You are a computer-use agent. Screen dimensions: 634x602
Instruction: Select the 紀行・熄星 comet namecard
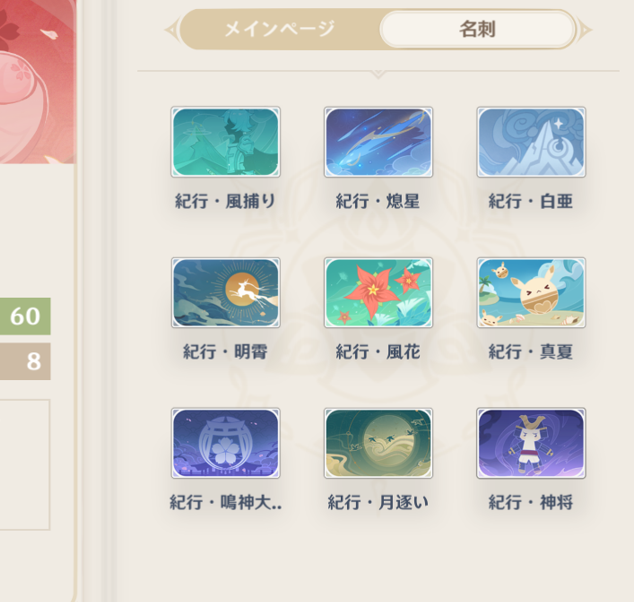click(x=378, y=142)
